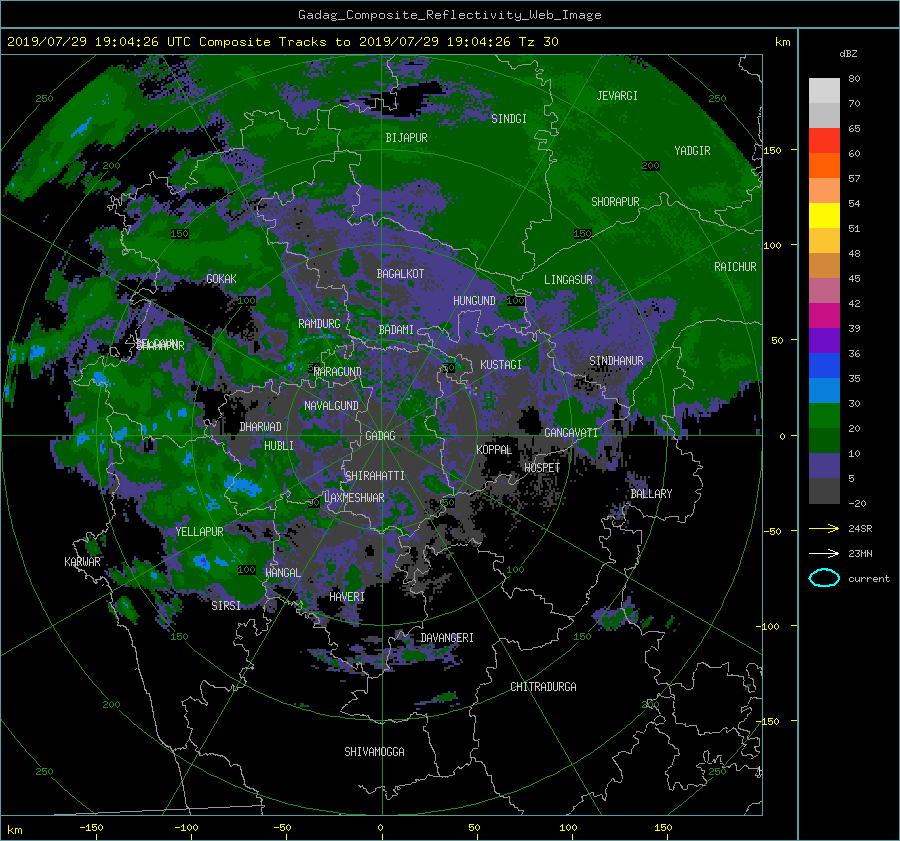900x841 pixels.
Task: Click the HAVERI city label
Action: (347, 598)
